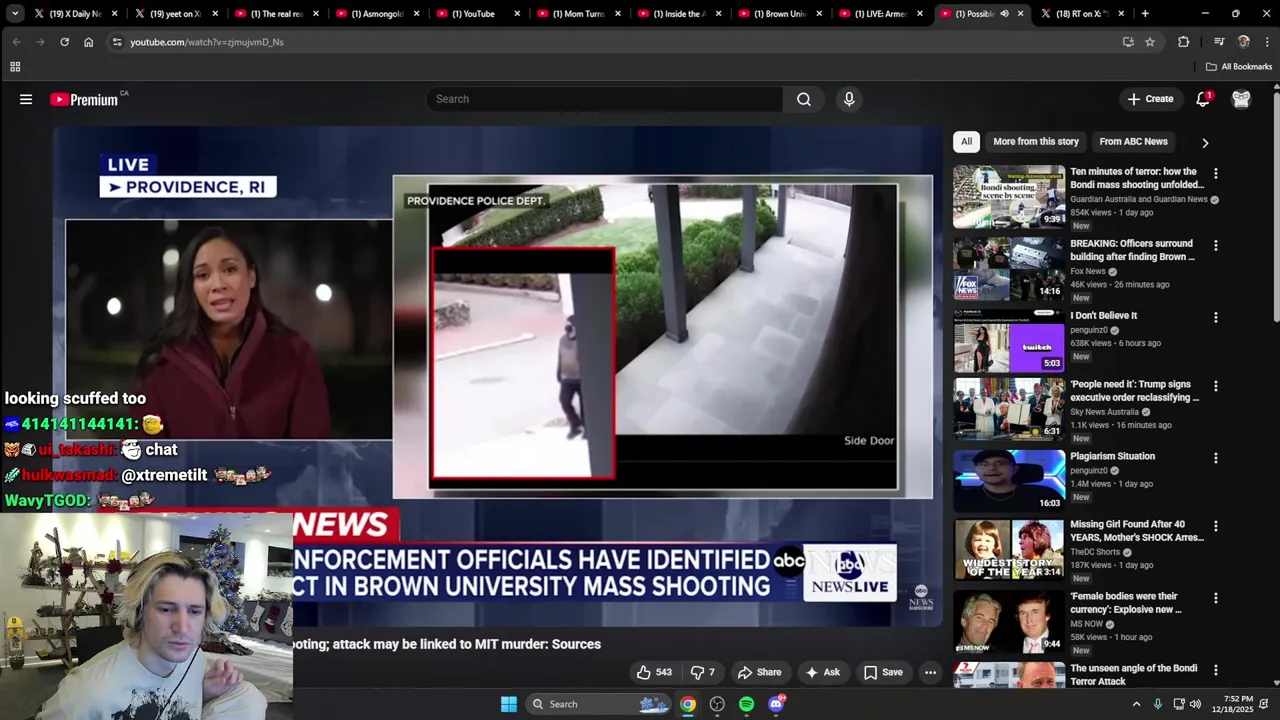This screenshot has height=720, width=1280.
Task: Open options for People need it Trump video
Action: point(1215,386)
